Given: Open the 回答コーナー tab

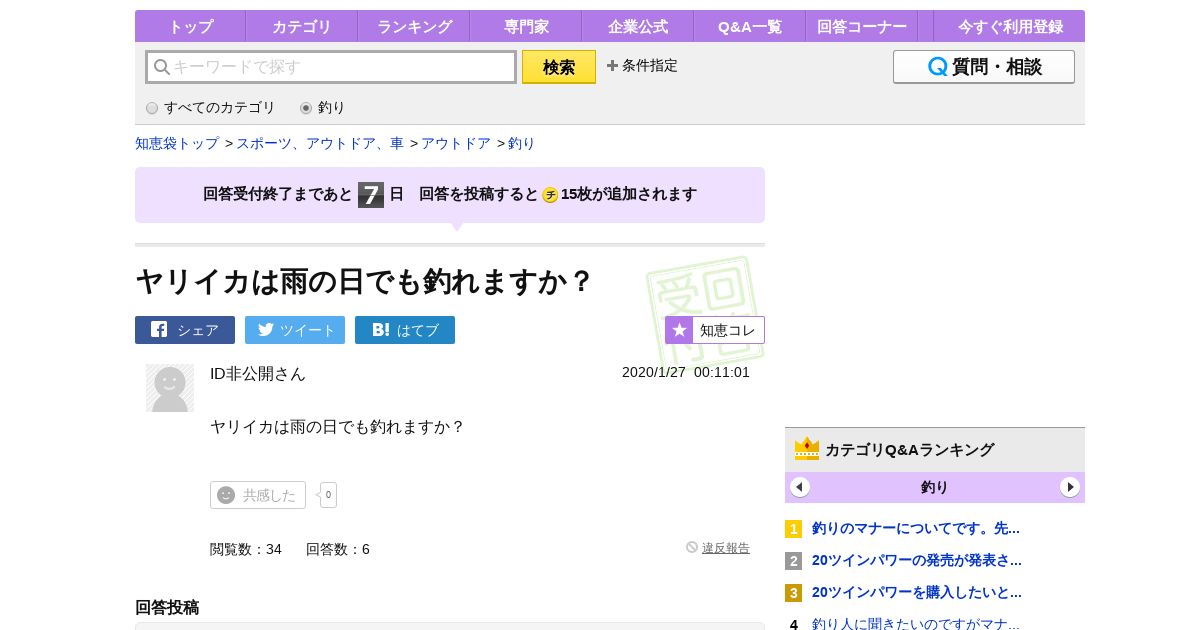Looking at the screenshot, I should [x=862, y=26].
